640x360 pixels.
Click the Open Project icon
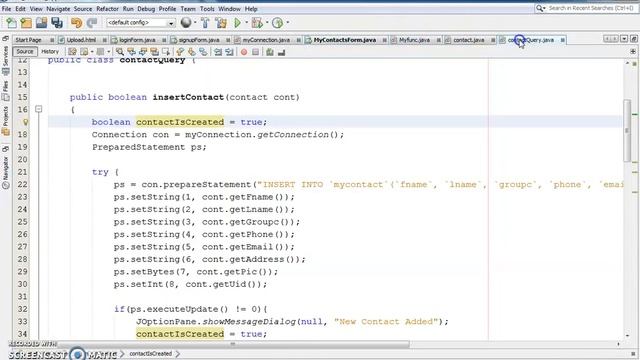[41, 23]
